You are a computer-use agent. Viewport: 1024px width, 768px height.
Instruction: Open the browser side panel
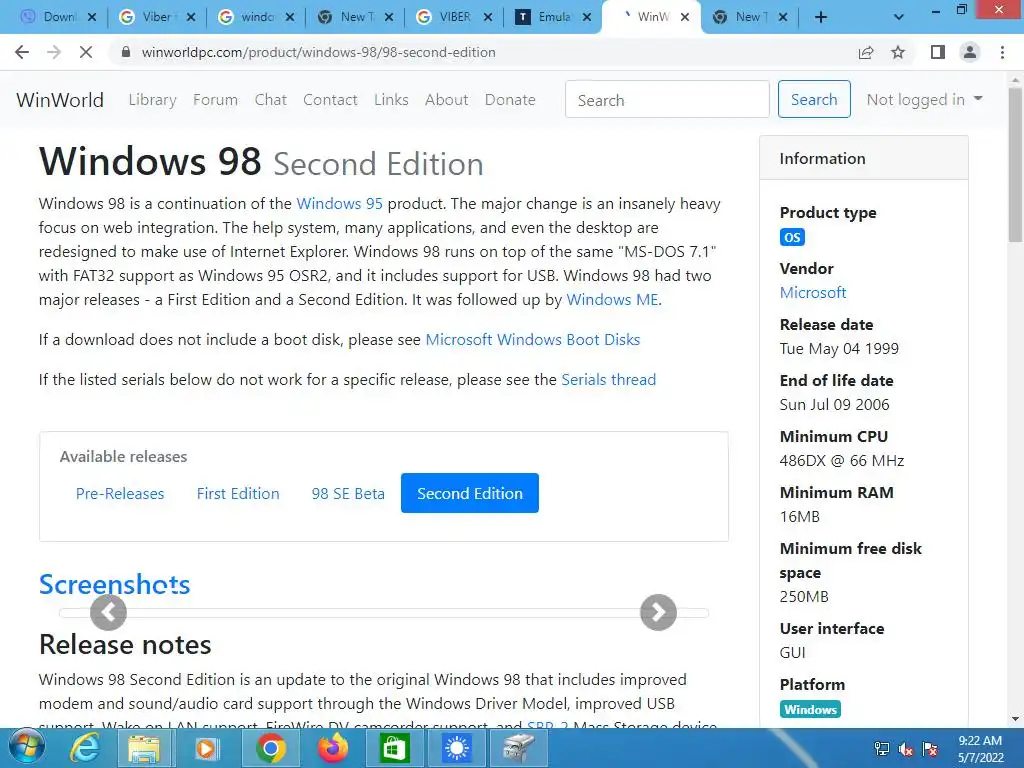coord(938,52)
